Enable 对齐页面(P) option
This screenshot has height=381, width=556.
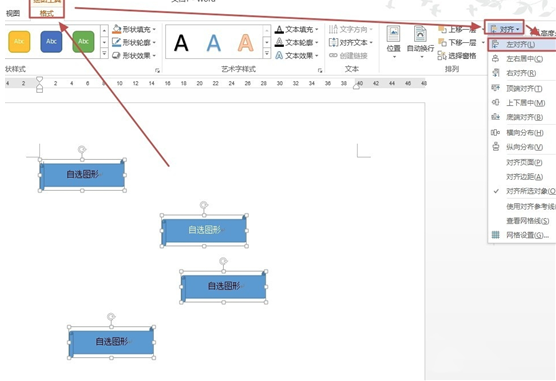(522, 162)
